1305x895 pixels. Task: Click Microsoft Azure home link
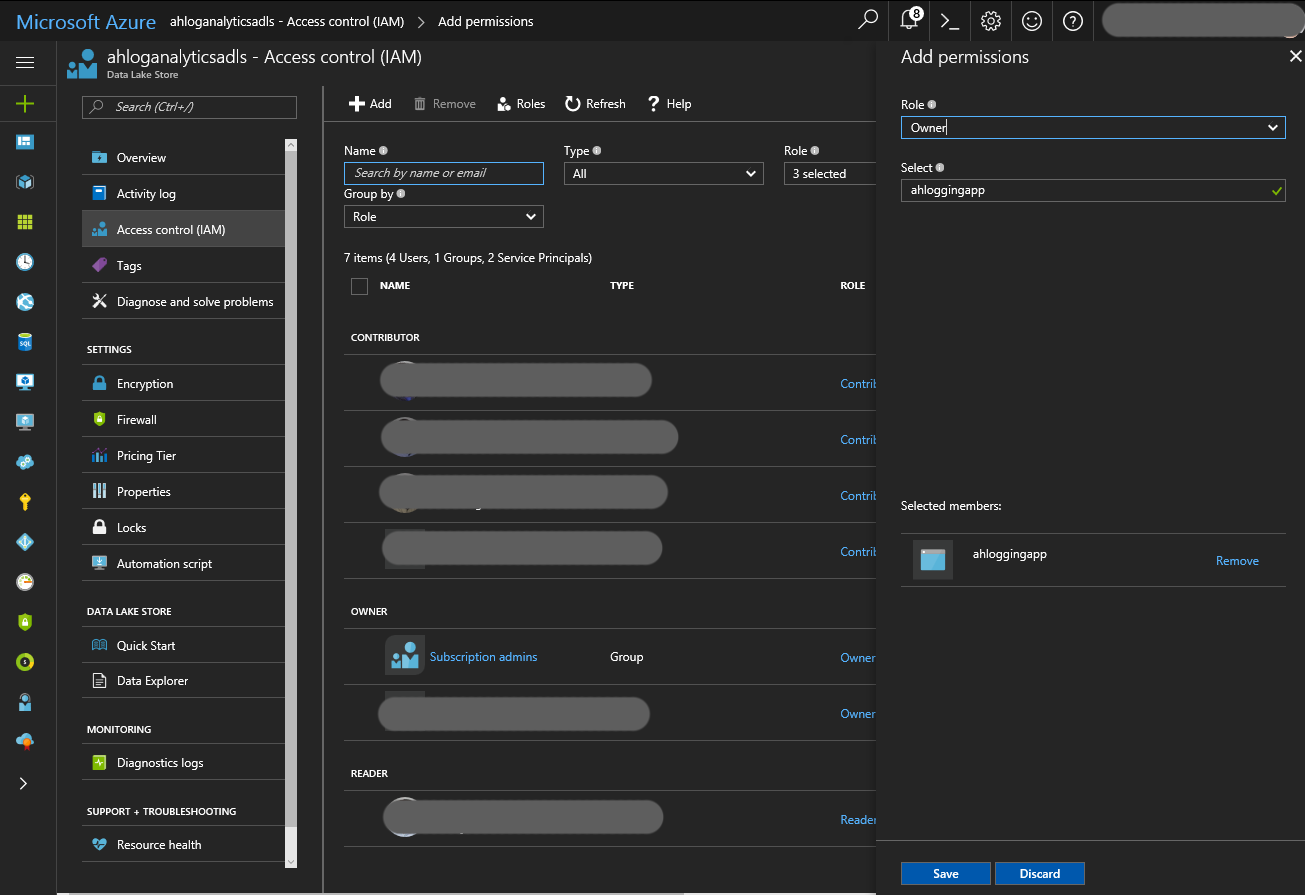[86, 21]
